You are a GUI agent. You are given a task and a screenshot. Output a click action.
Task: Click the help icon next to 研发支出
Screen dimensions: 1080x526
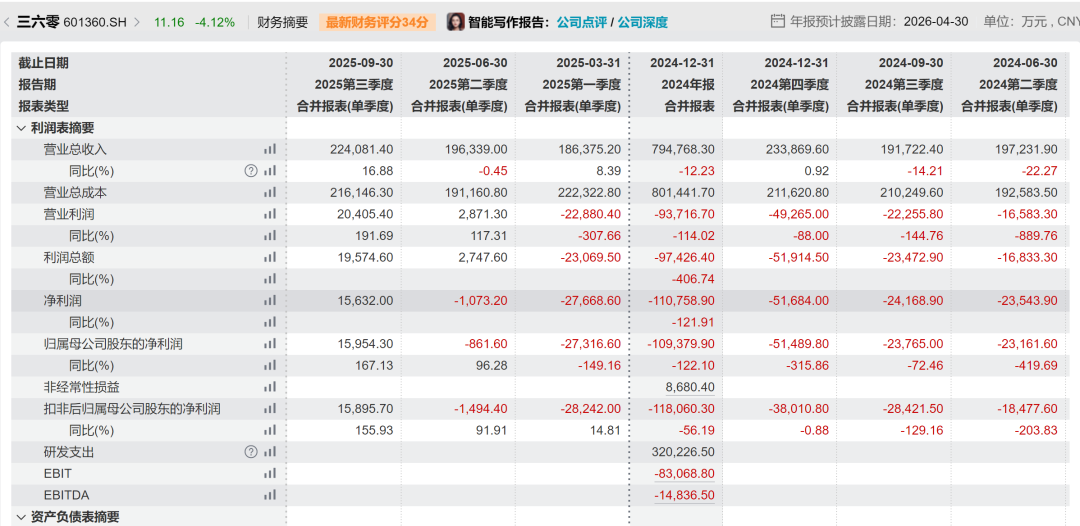pyautogui.click(x=251, y=452)
